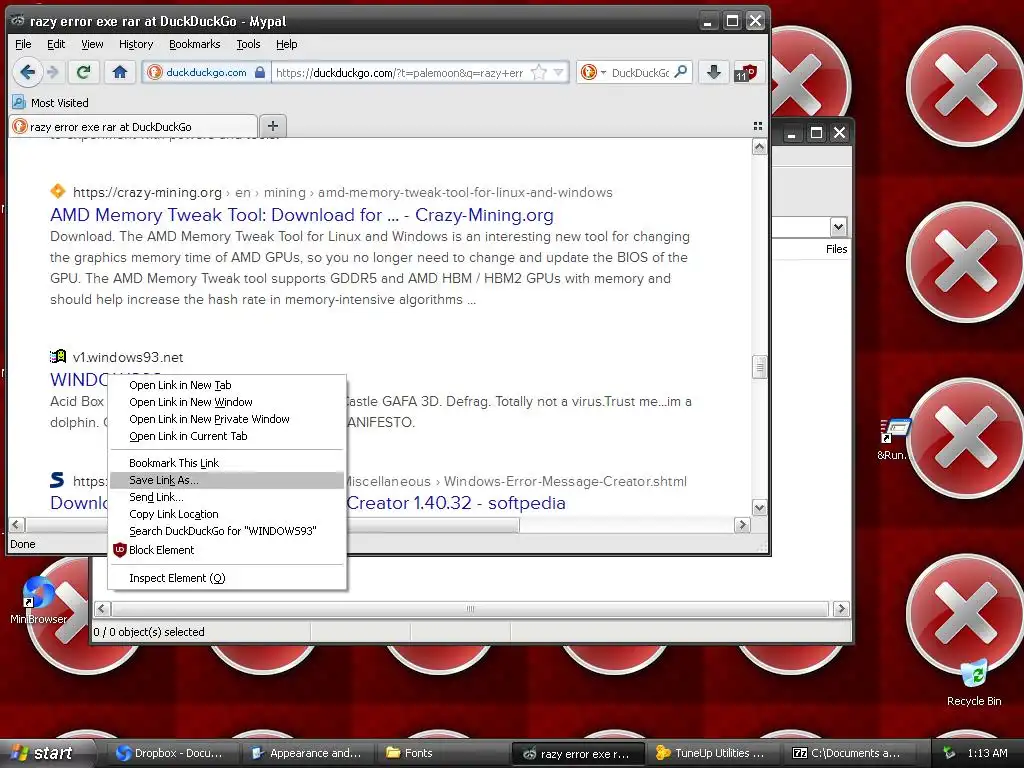Open the History menu
Screen dimensions: 1024x768
[136, 44]
